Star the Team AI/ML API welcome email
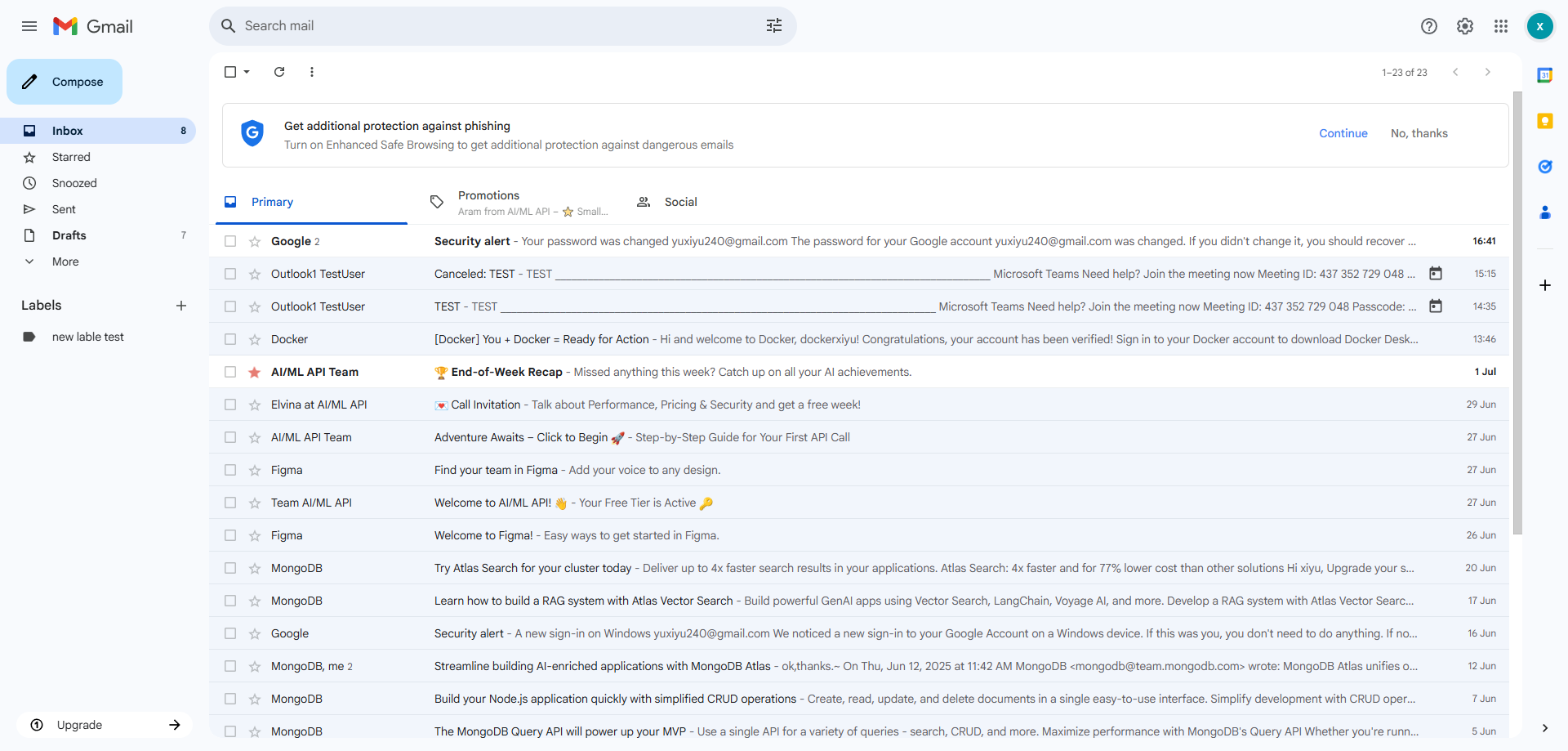 (x=255, y=503)
